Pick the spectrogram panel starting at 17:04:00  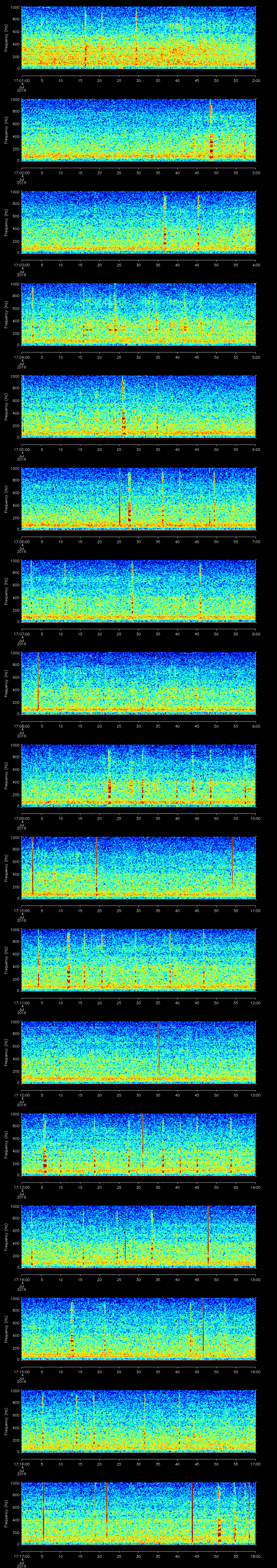pyautogui.click(x=139, y=314)
